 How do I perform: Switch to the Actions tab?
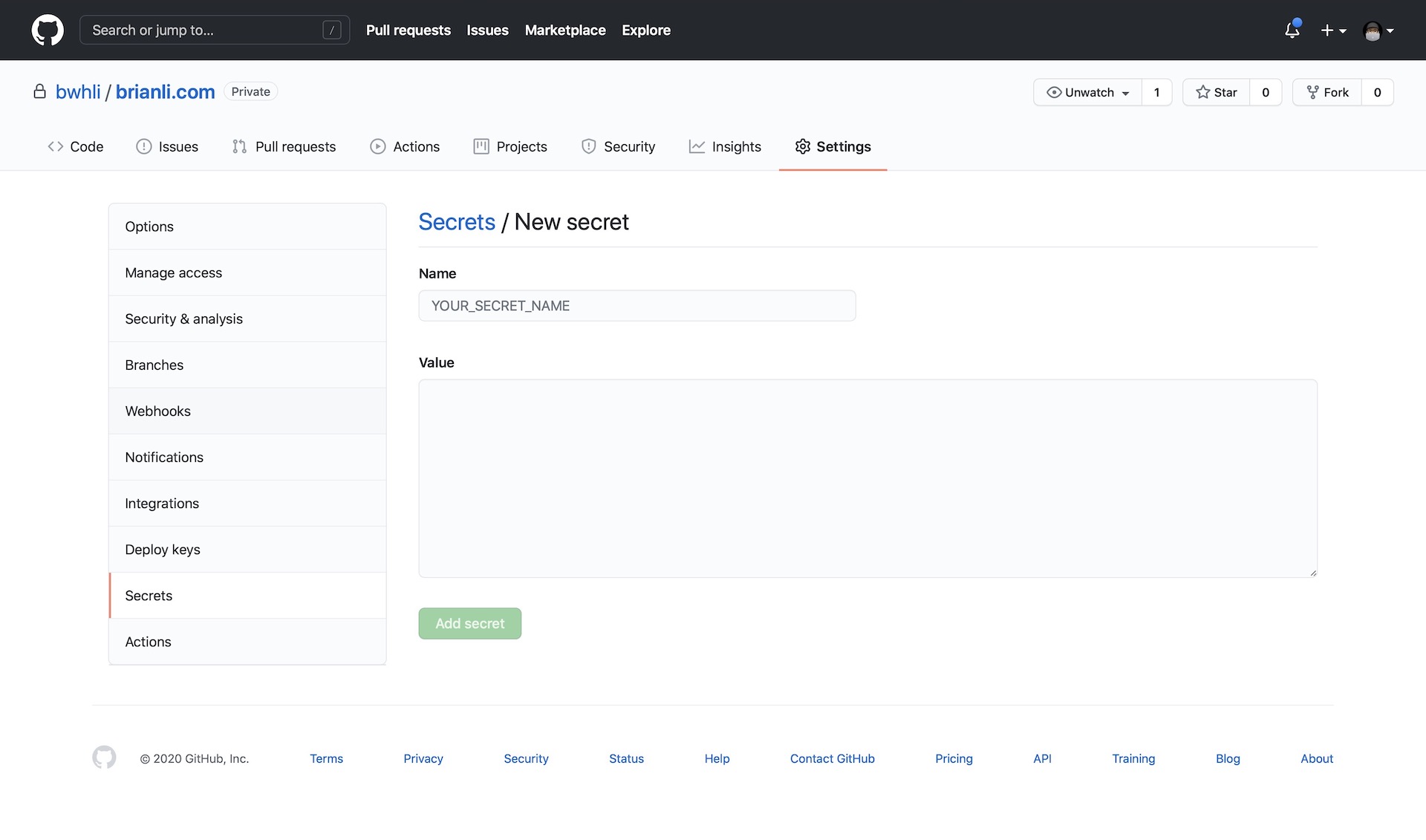point(405,146)
